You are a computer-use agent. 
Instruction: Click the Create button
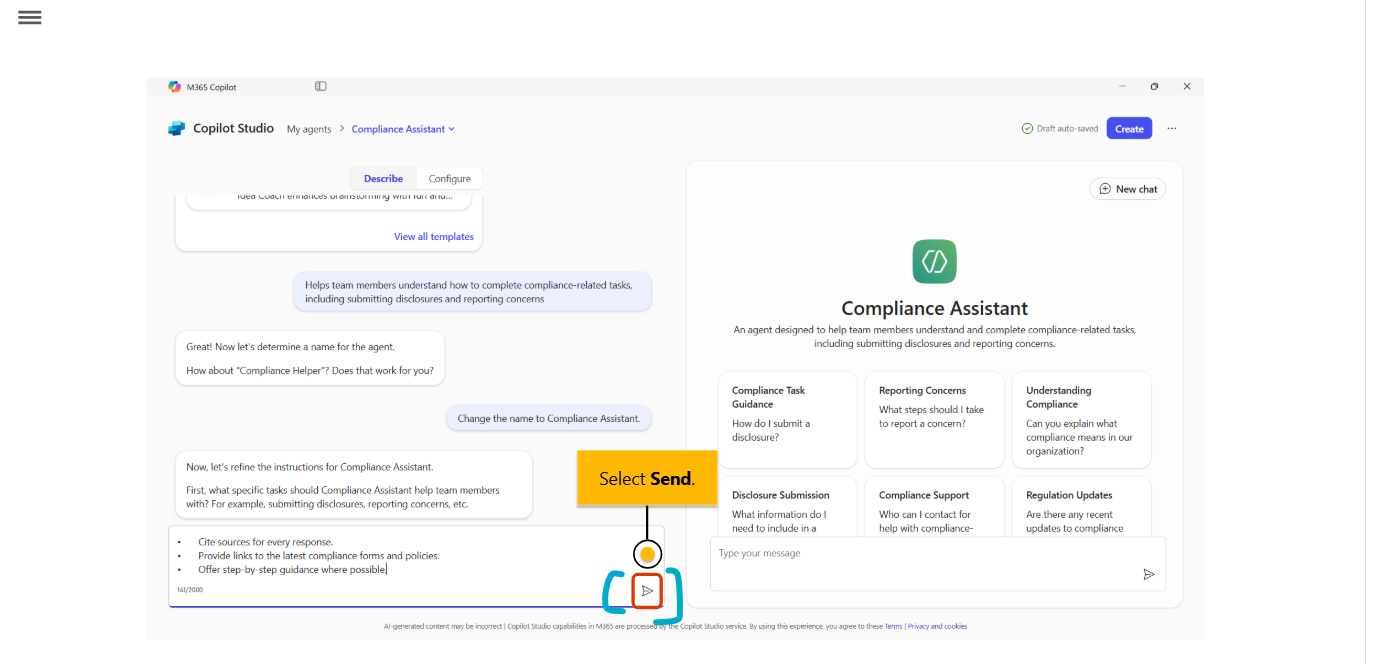(x=1129, y=128)
